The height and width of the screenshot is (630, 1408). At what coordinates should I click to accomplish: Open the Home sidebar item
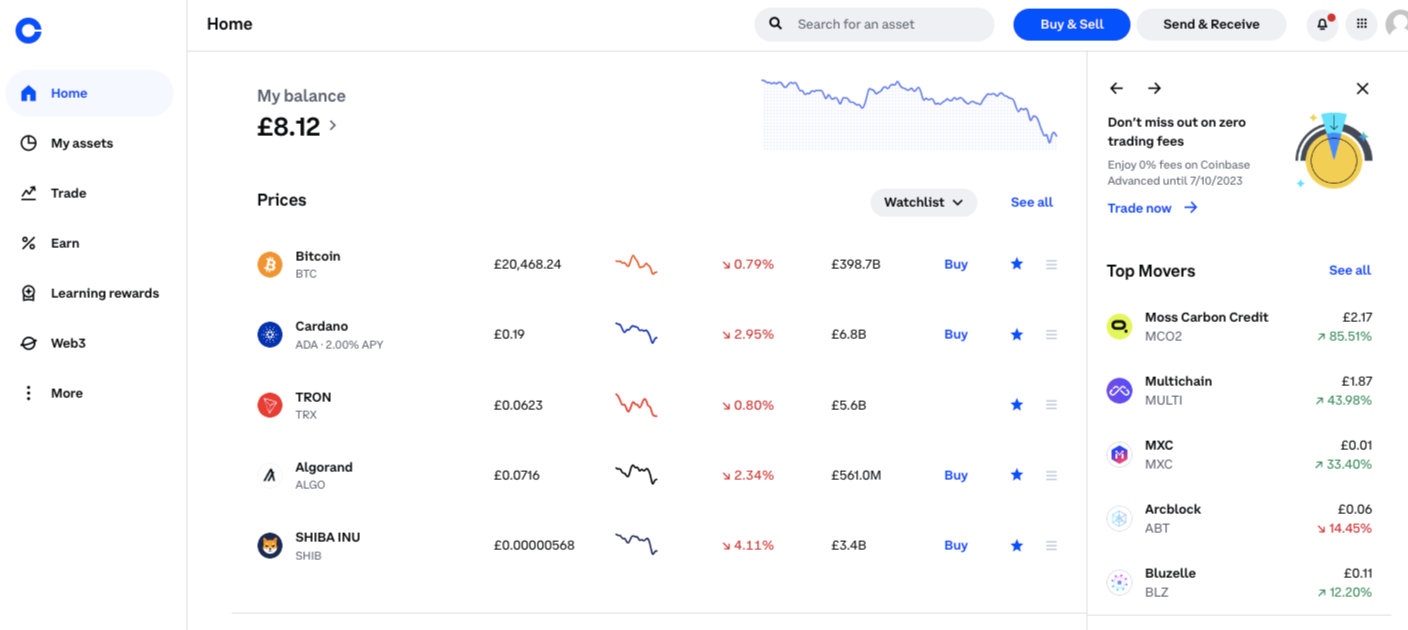90,93
